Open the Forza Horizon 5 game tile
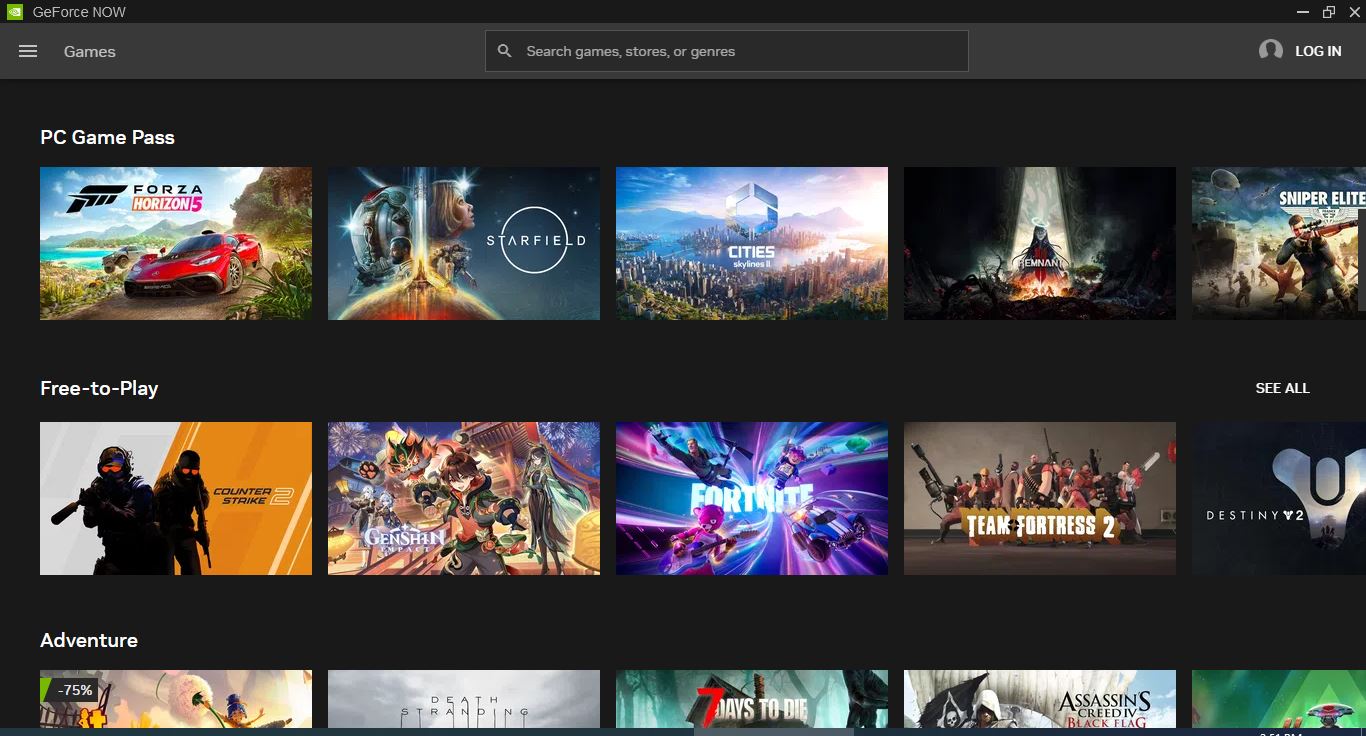1366x736 pixels. pos(176,243)
